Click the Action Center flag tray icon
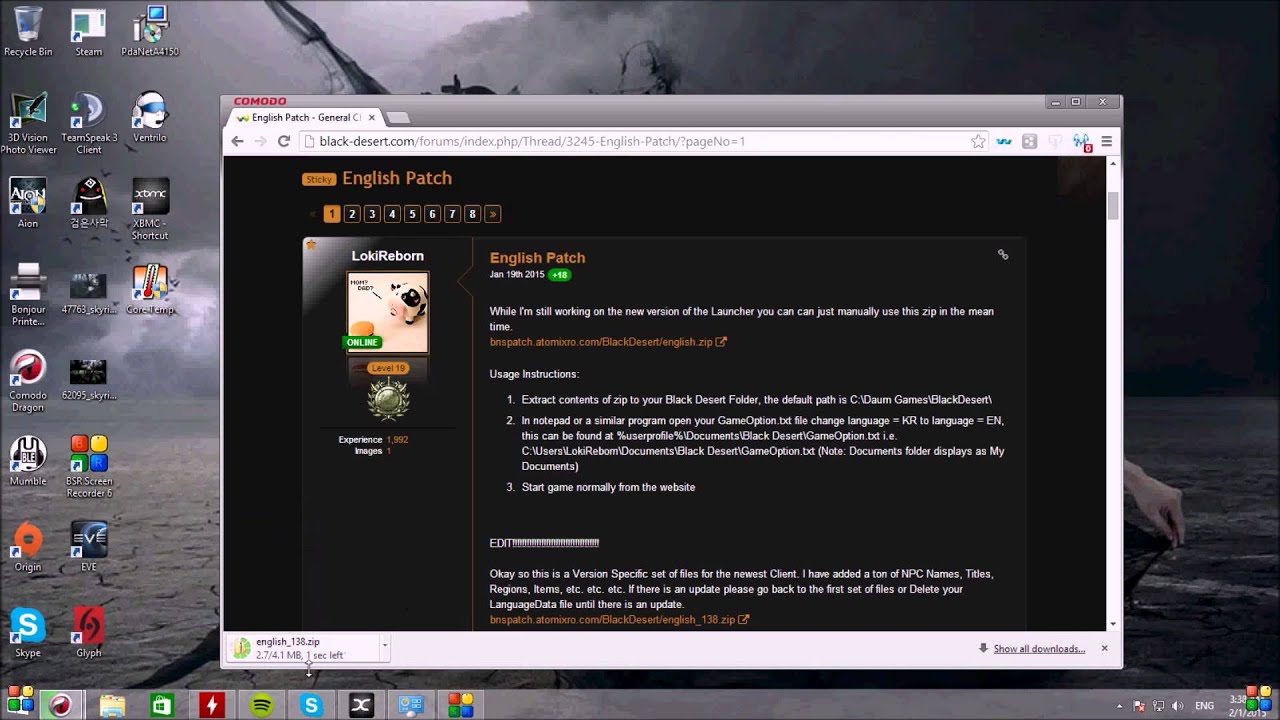The width and height of the screenshot is (1280, 720). (x=1139, y=706)
